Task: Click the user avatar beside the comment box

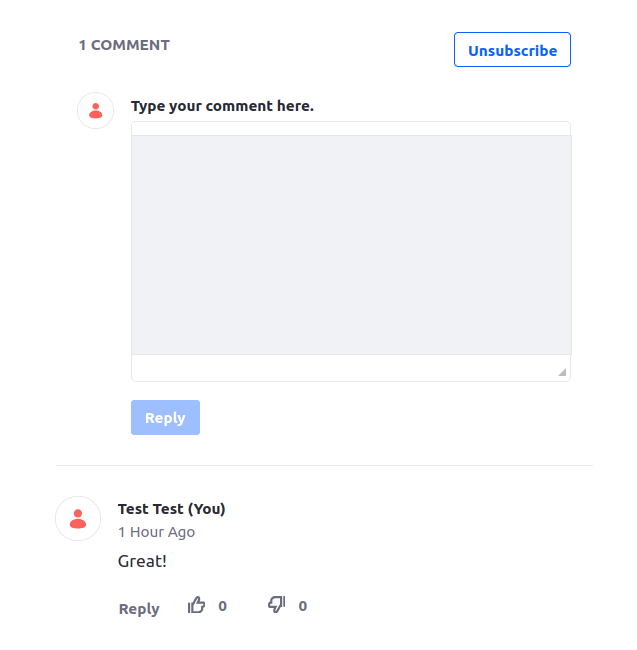Action: 96,111
